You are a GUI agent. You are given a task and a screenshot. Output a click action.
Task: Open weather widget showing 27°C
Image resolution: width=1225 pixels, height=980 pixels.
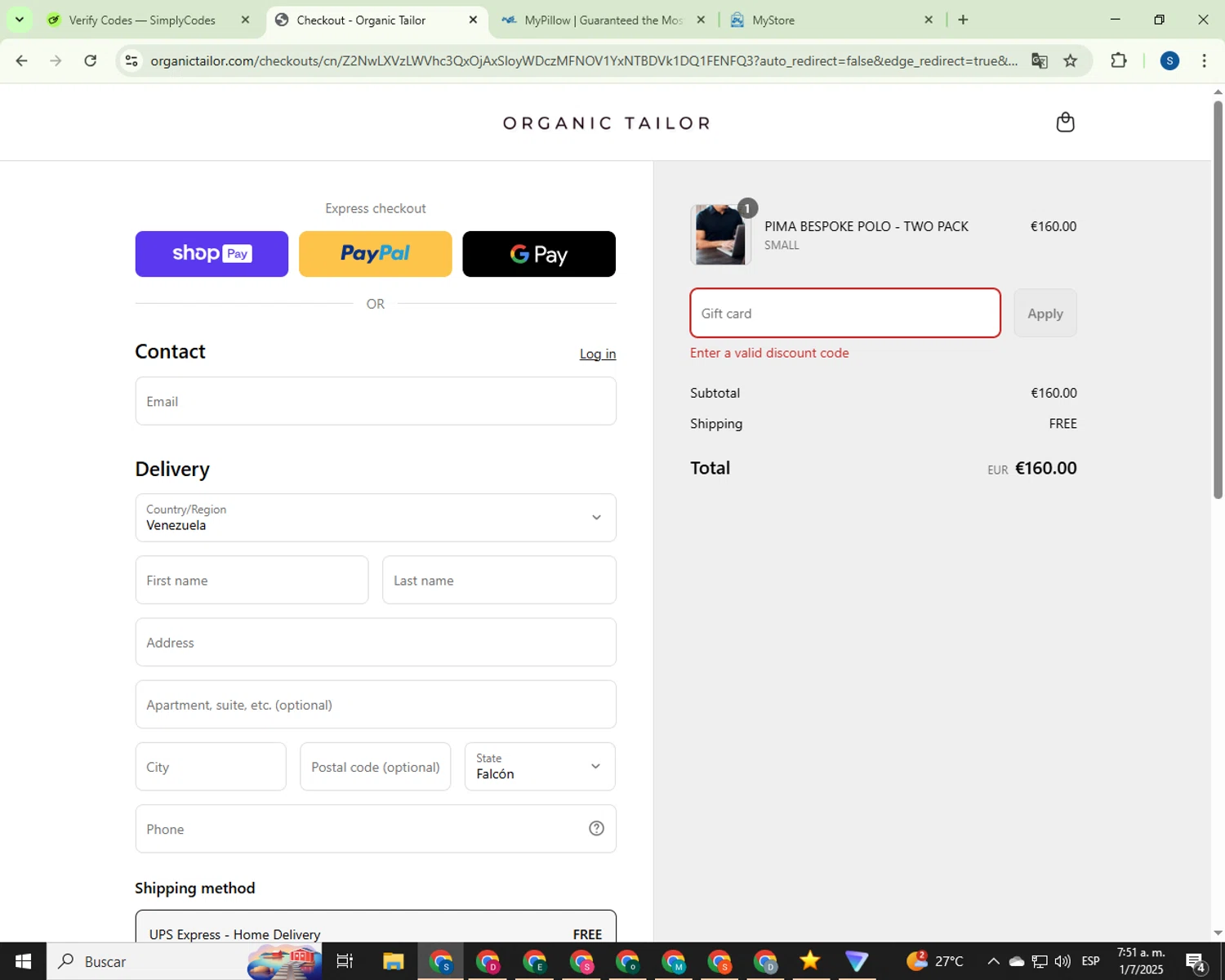(936, 961)
